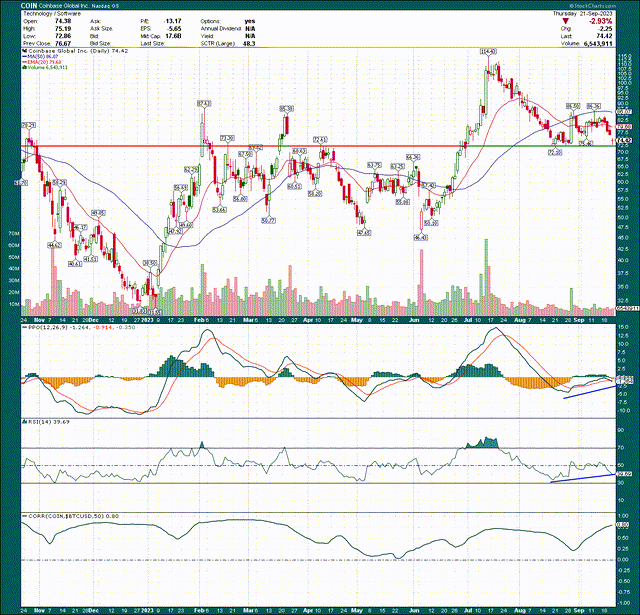Click the 87.43 February high label
The width and height of the screenshot is (640, 615).
(x=203, y=103)
